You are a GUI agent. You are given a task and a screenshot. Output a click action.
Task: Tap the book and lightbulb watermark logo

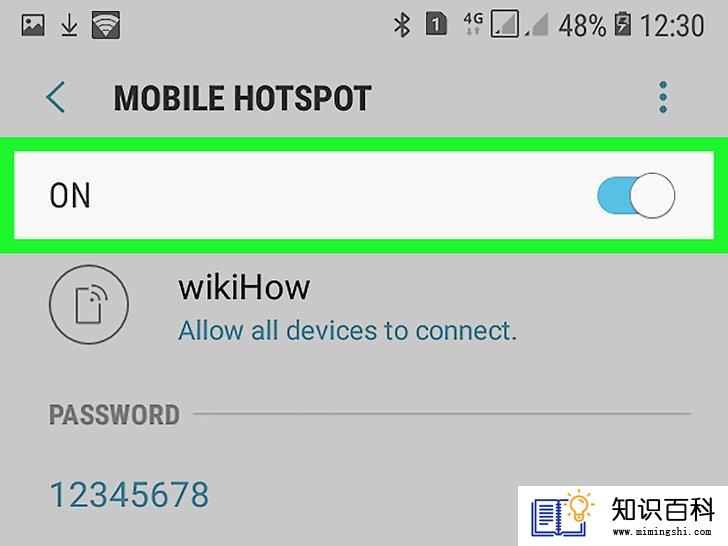pos(563,515)
